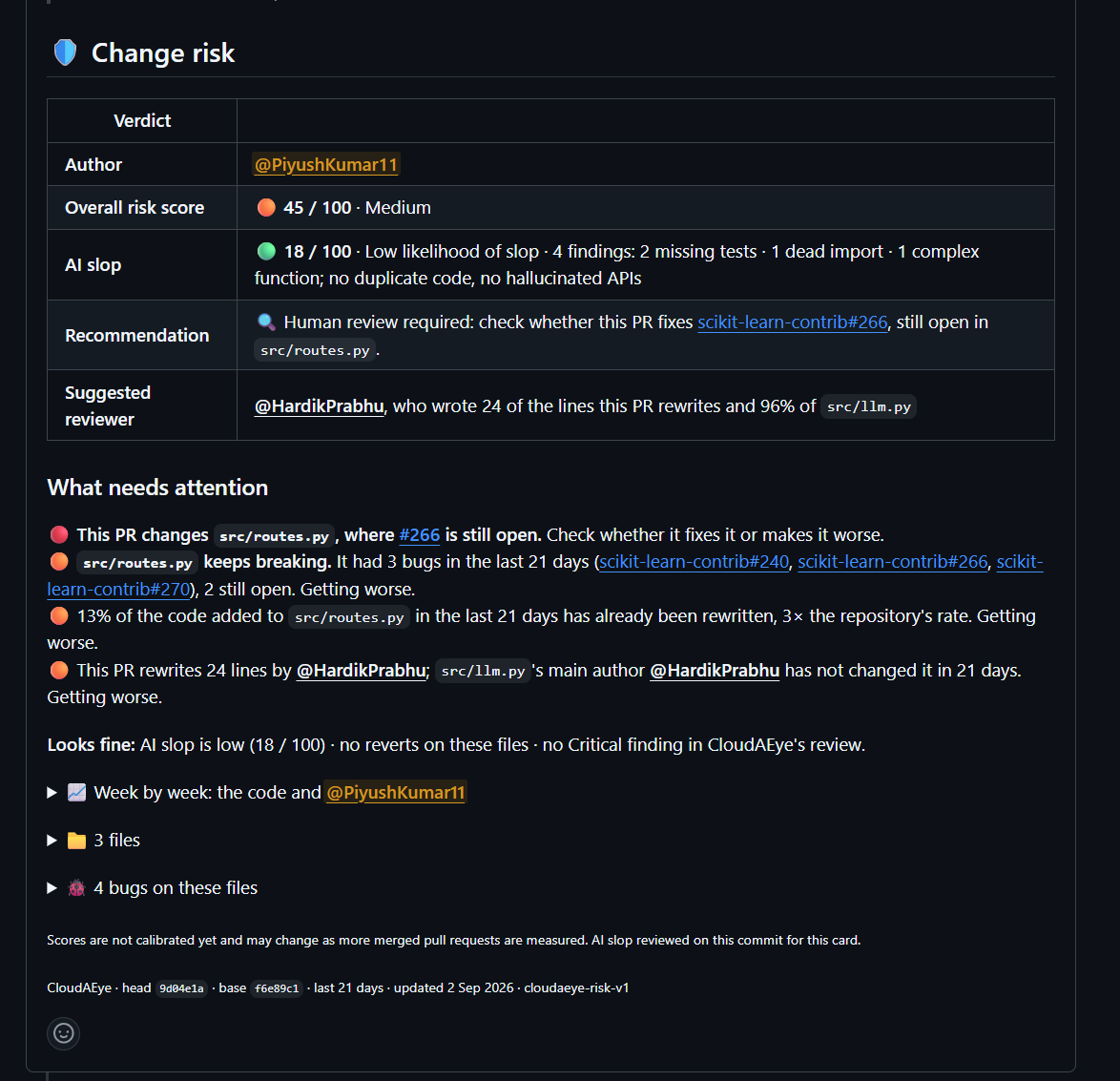Click 'updated 2 Sep 2026' in the footer
Screen dimensions: 1120x1081
click(x=453, y=987)
